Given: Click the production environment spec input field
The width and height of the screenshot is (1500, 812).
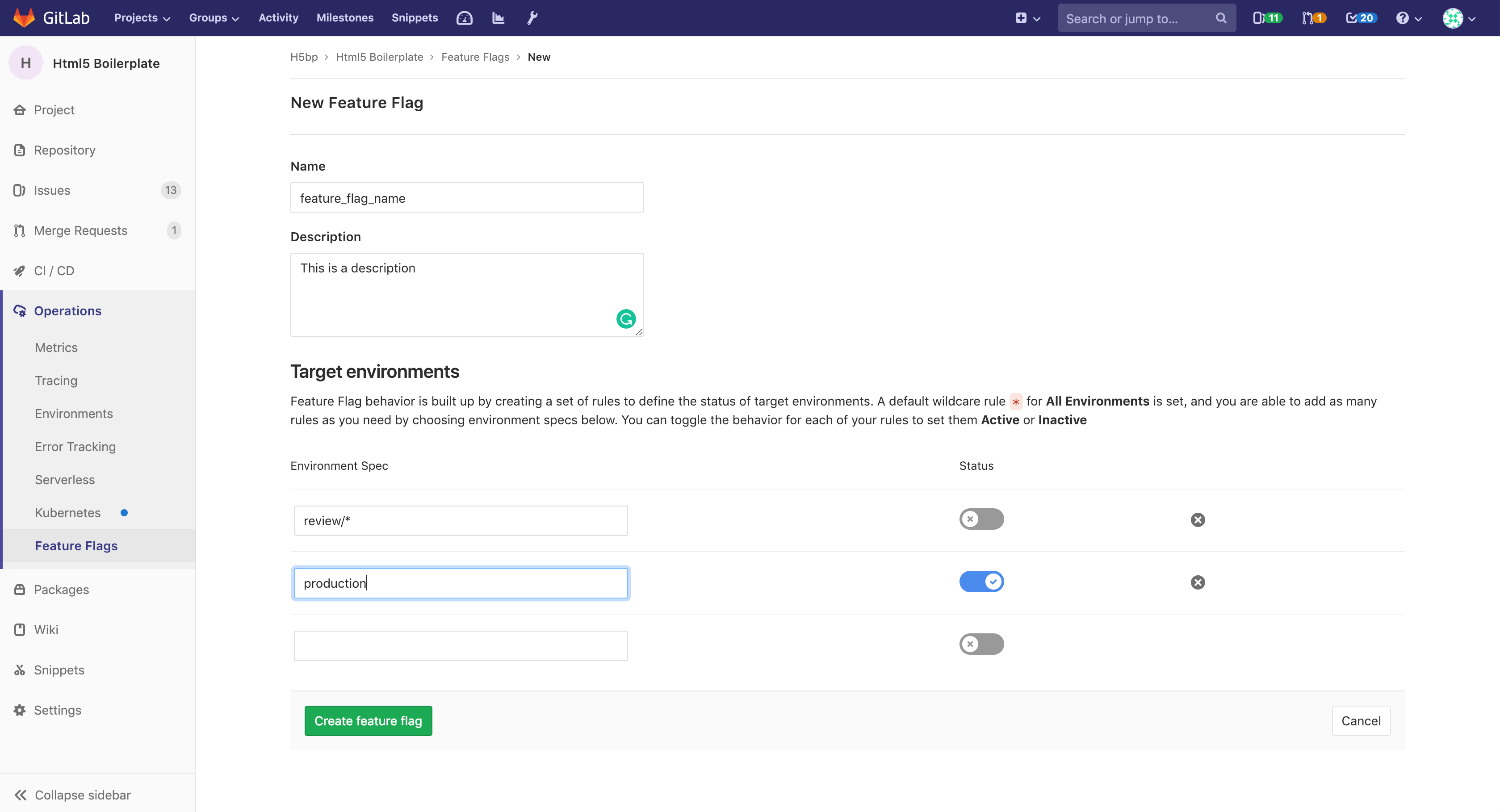Looking at the screenshot, I should click(461, 583).
